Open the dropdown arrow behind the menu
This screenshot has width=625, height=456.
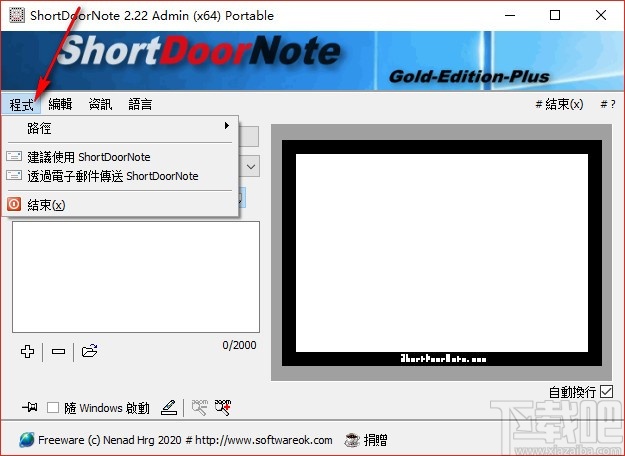click(251, 166)
